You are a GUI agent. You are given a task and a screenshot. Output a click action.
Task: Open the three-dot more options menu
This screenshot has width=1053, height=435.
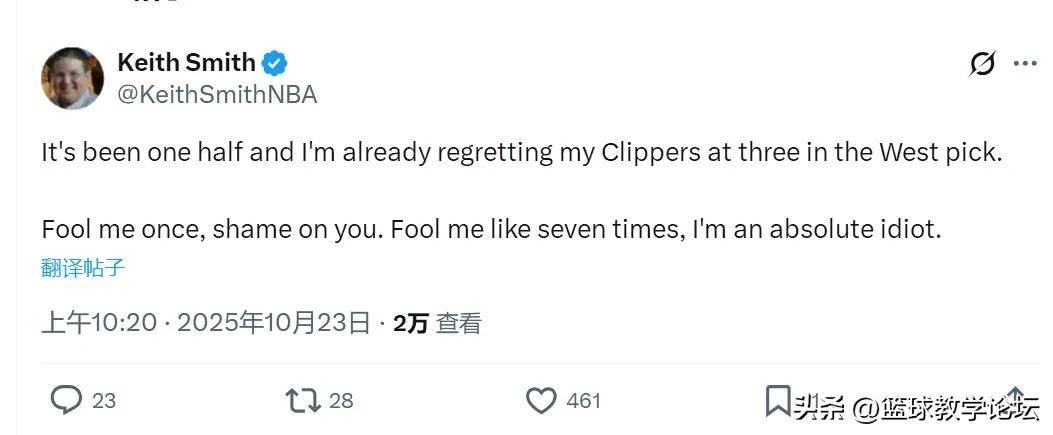coord(1025,64)
